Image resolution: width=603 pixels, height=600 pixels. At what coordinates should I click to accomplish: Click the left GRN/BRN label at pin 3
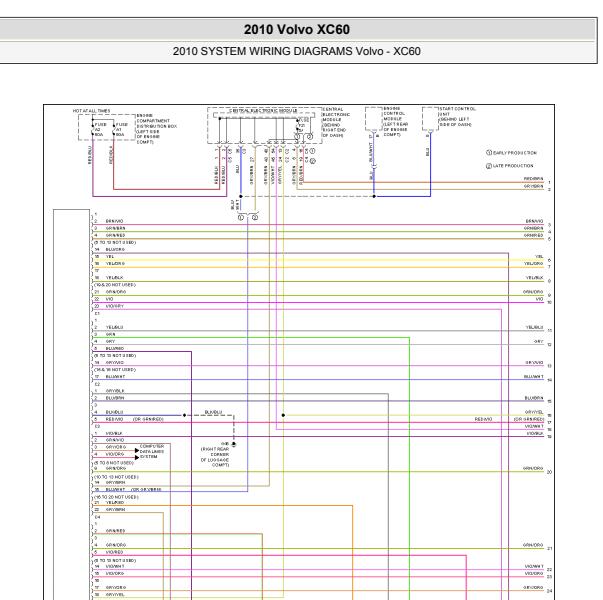pos(115,228)
